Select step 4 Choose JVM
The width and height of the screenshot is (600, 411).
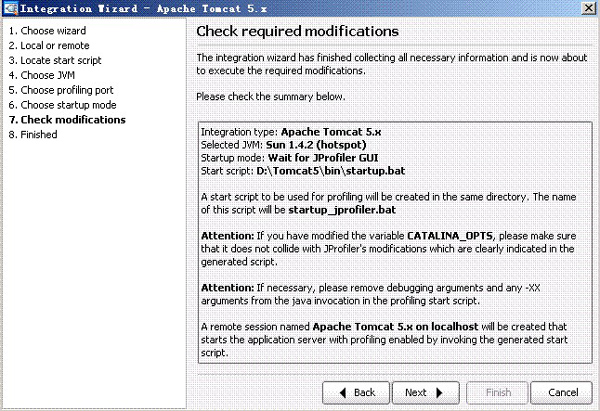pos(43,75)
